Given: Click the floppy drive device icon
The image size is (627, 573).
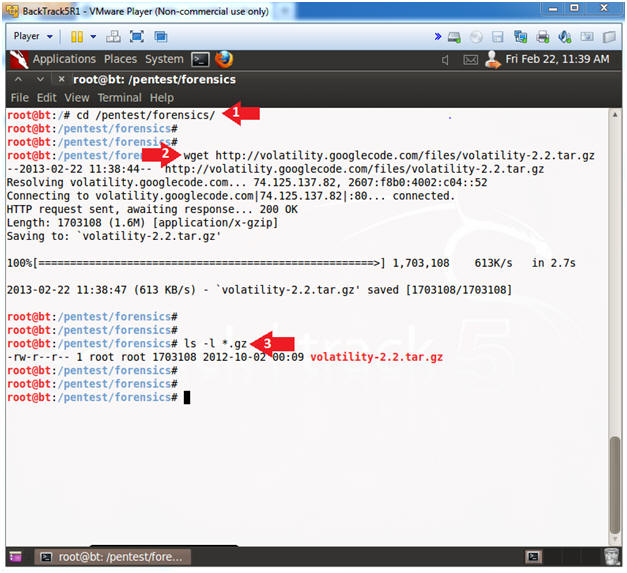Looking at the screenshot, I should [x=498, y=37].
